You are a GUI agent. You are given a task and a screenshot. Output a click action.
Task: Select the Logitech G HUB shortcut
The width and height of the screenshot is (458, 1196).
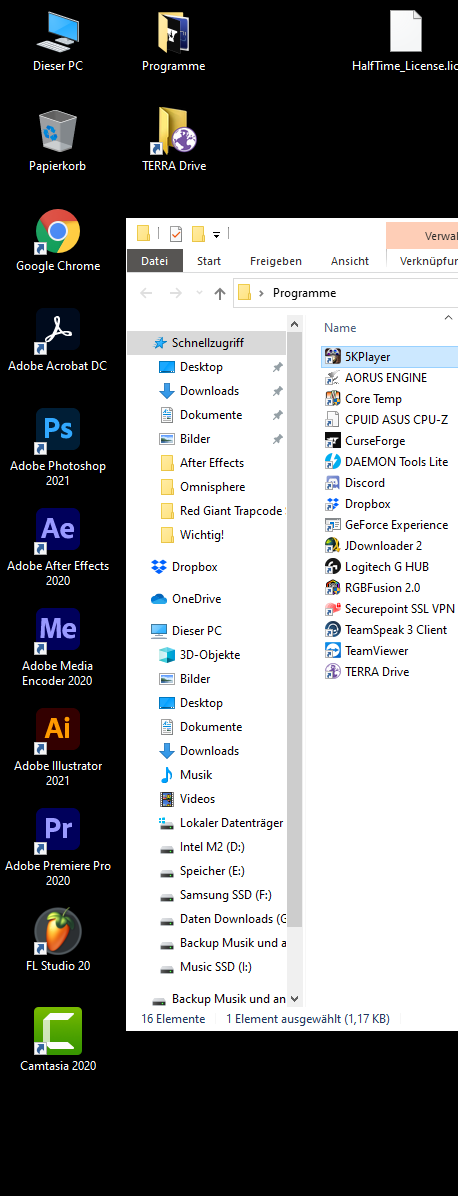pos(376,567)
